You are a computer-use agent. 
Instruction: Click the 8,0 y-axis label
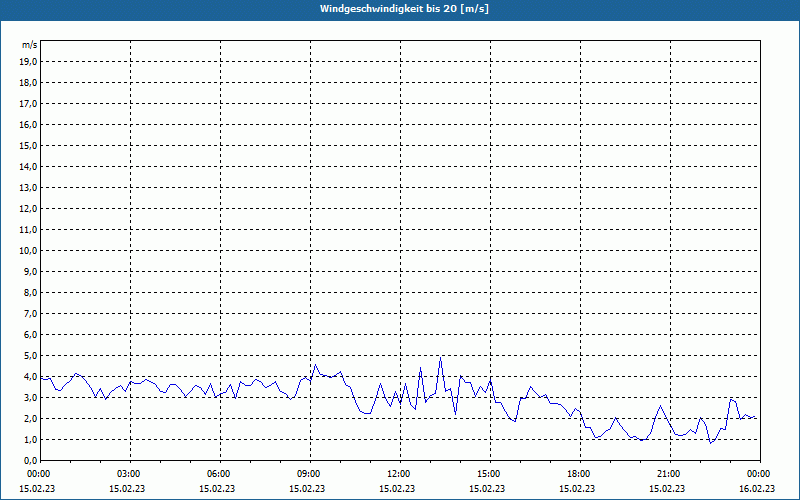coord(30,292)
